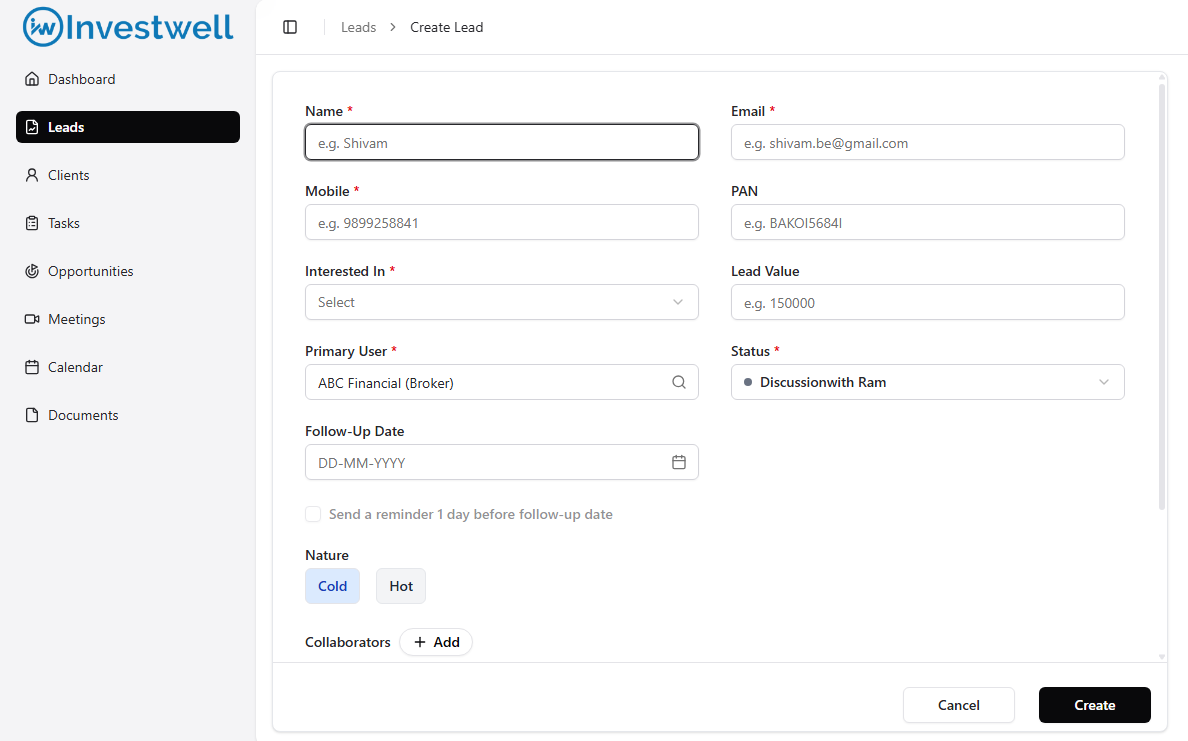Click the Follow-Up Date label

[x=355, y=431]
